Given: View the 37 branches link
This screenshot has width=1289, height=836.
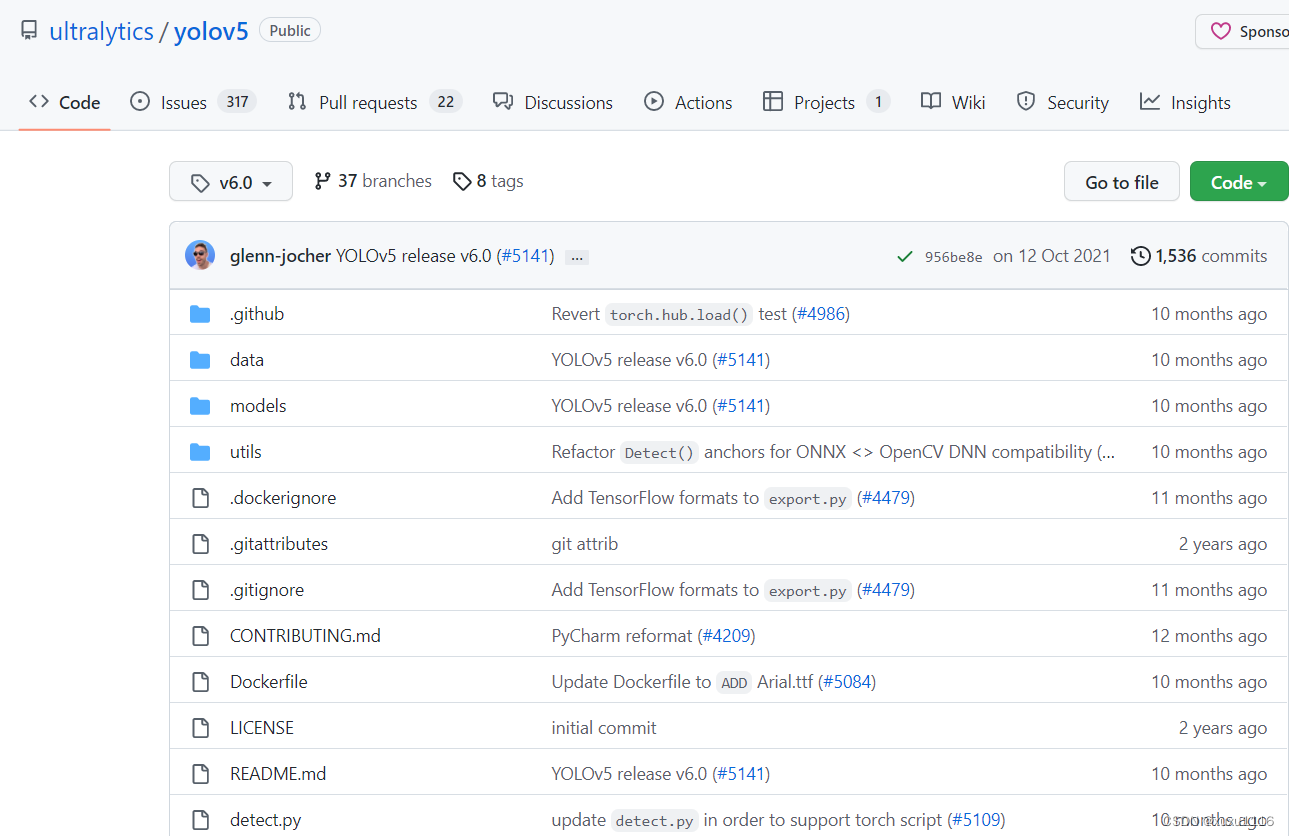Looking at the screenshot, I should [373, 181].
